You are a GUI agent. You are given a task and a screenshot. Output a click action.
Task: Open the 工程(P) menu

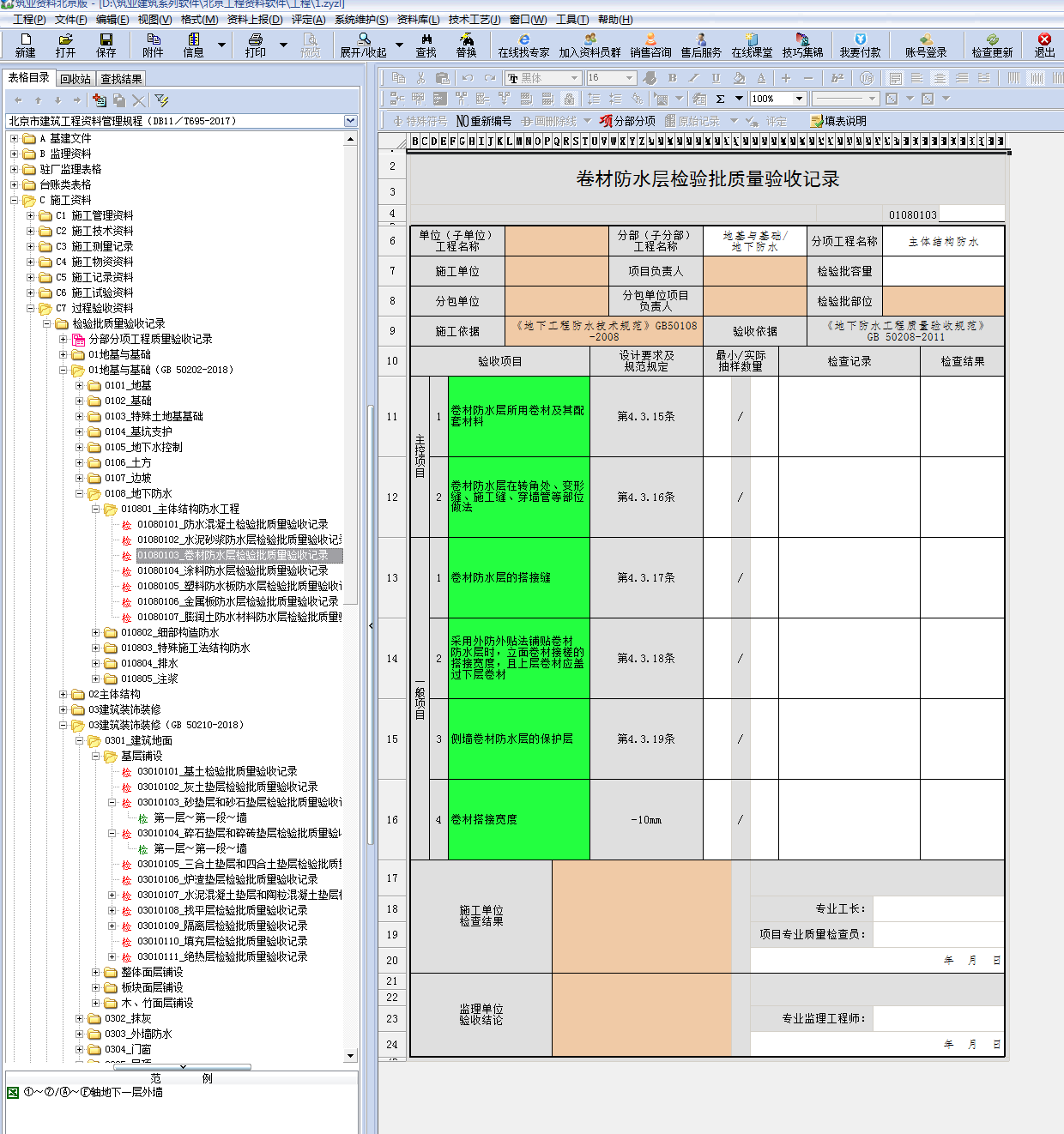pyautogui.click(x=28, y=19)
